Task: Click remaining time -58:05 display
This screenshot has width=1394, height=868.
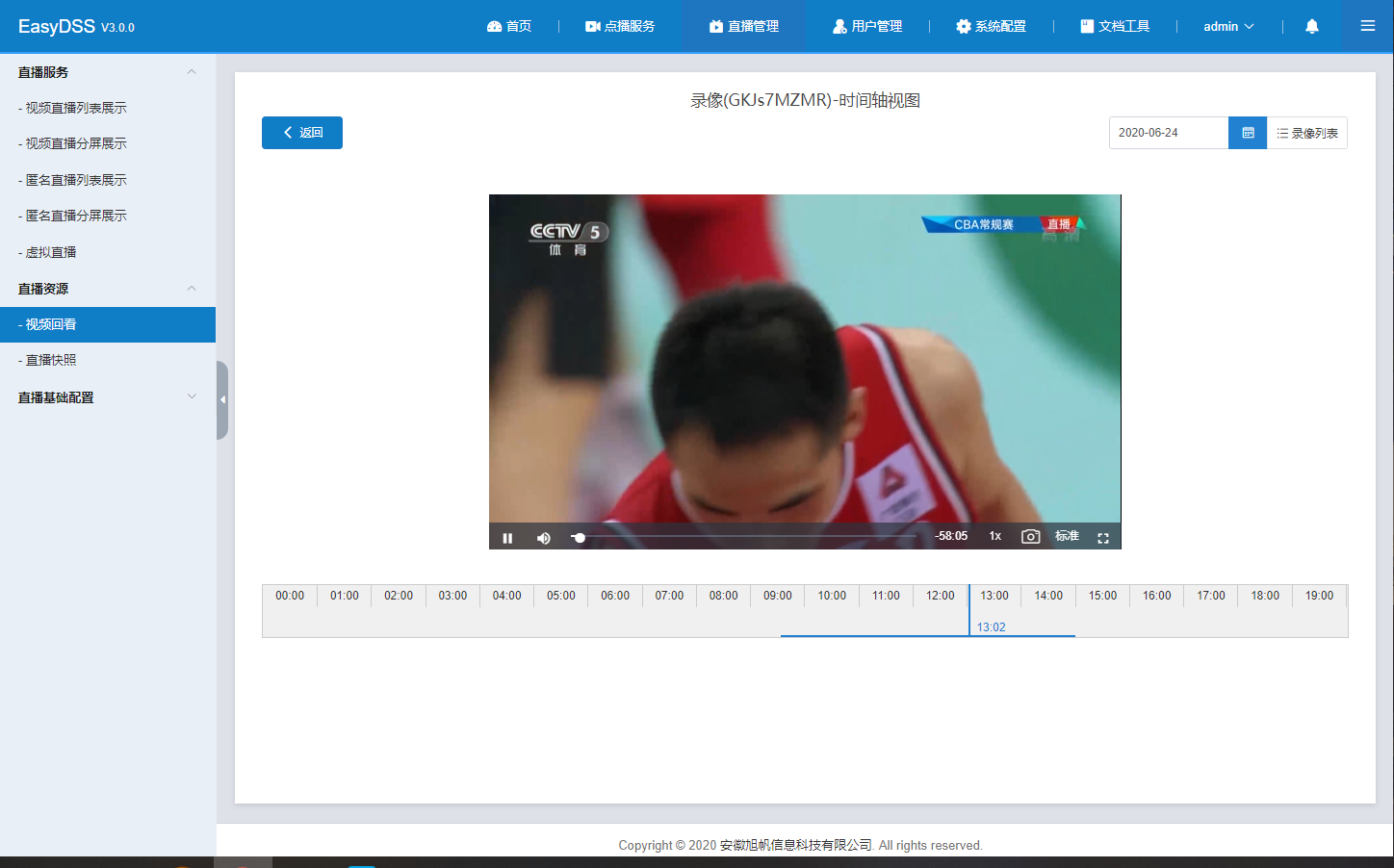Action: click(951, 536)
